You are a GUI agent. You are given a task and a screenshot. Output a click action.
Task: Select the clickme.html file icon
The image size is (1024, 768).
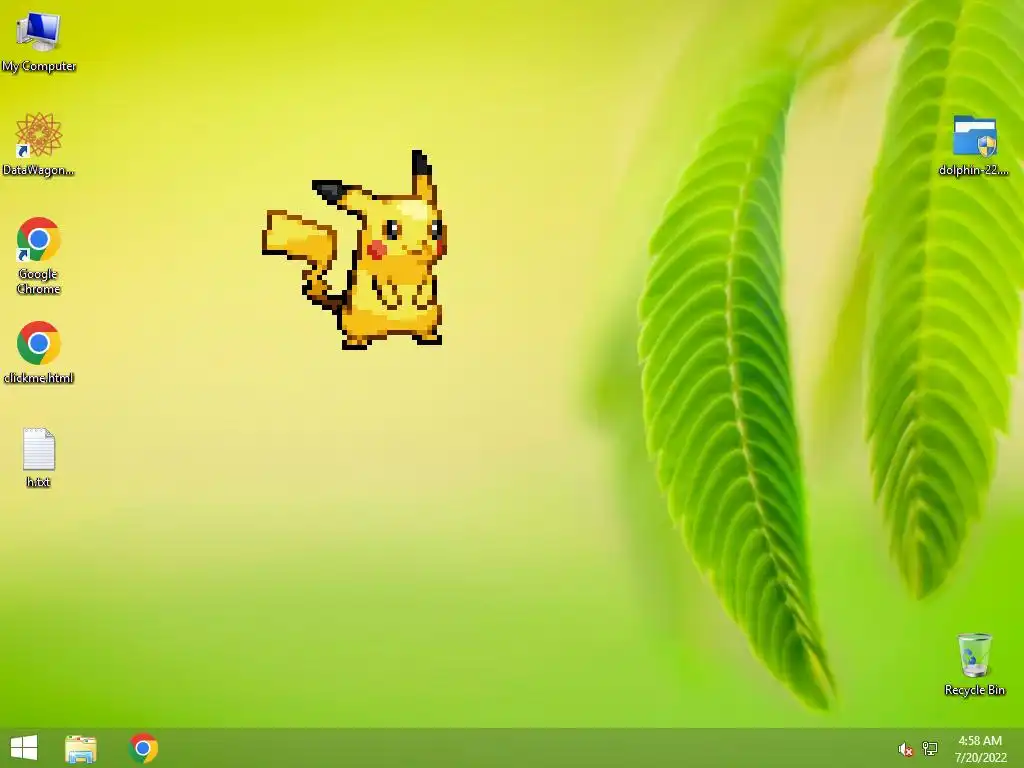tap(39, 343)
